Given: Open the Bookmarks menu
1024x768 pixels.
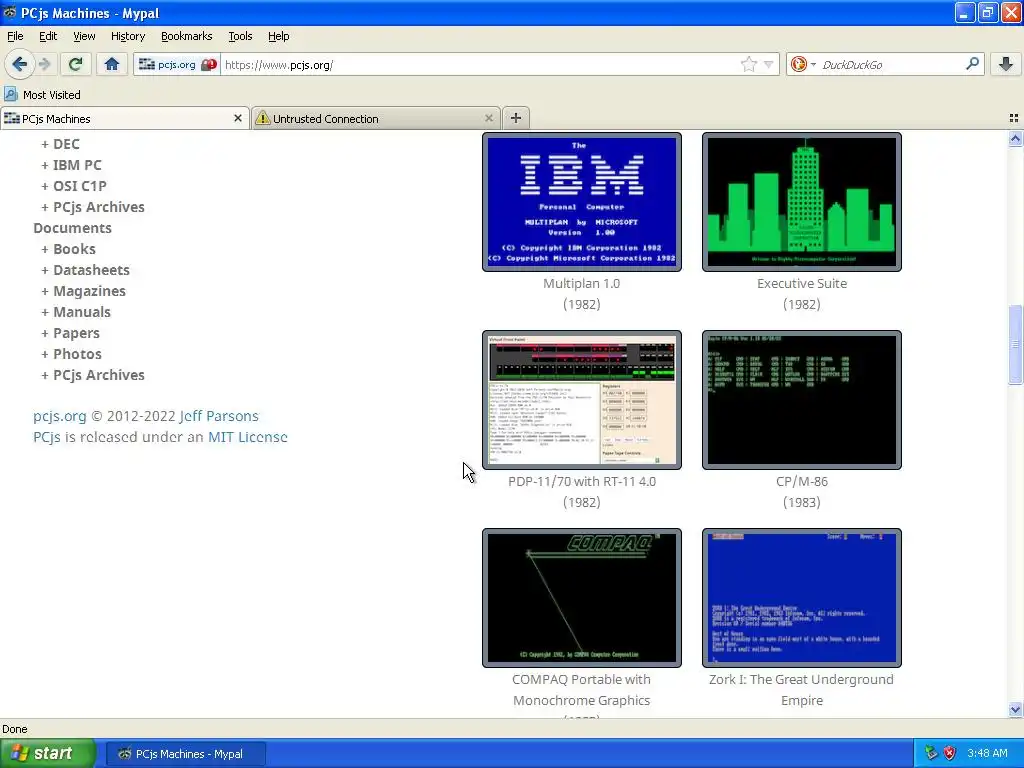Looking at the screenshot, I should (186, 36).
